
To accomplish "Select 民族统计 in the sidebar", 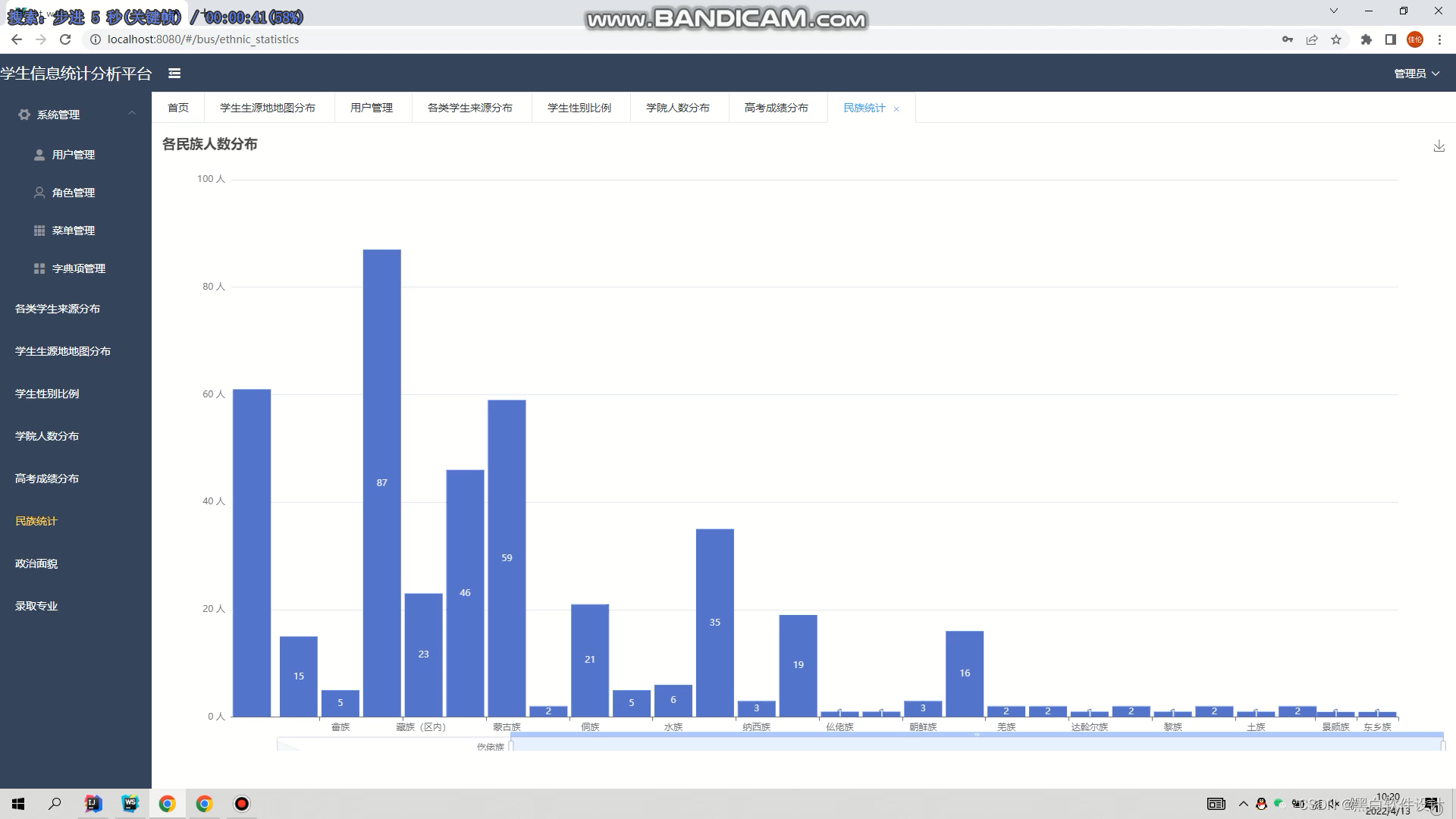I will pos(36,521).
